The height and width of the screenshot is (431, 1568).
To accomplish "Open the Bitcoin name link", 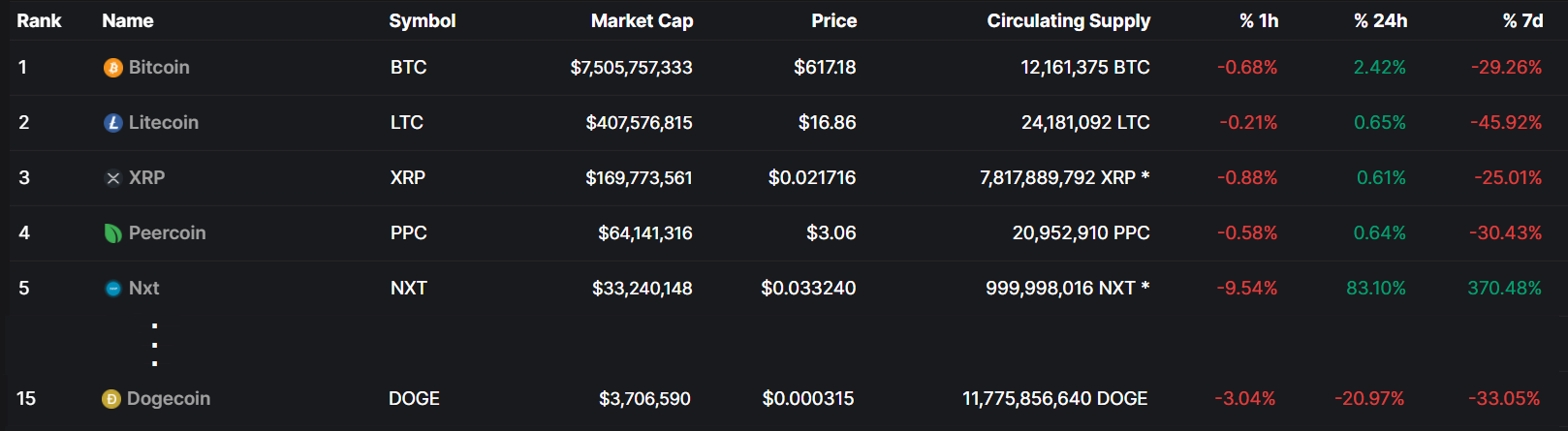I will (x=159, y=68).
